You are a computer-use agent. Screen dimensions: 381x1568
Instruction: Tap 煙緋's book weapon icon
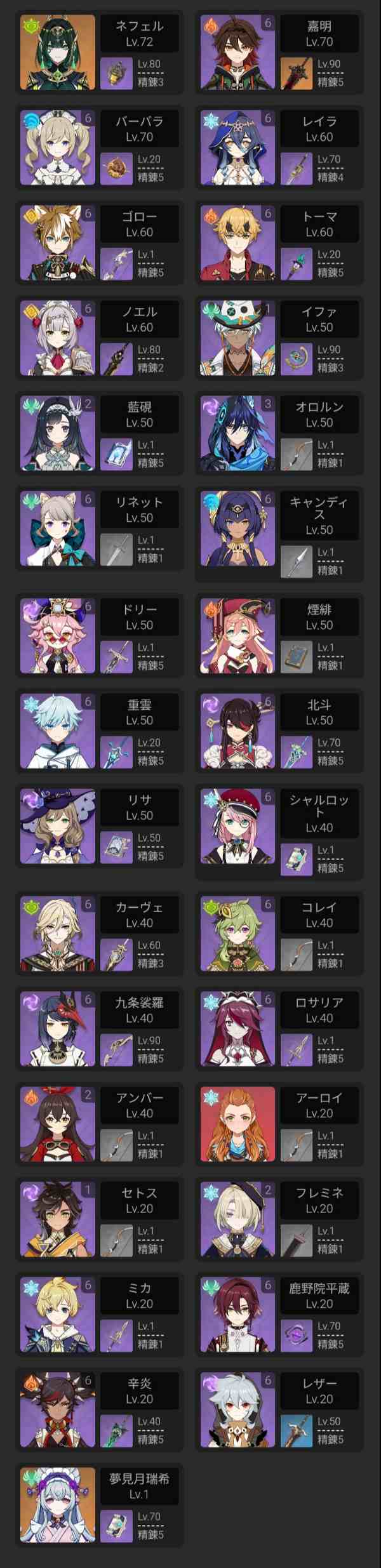point(297,657)
